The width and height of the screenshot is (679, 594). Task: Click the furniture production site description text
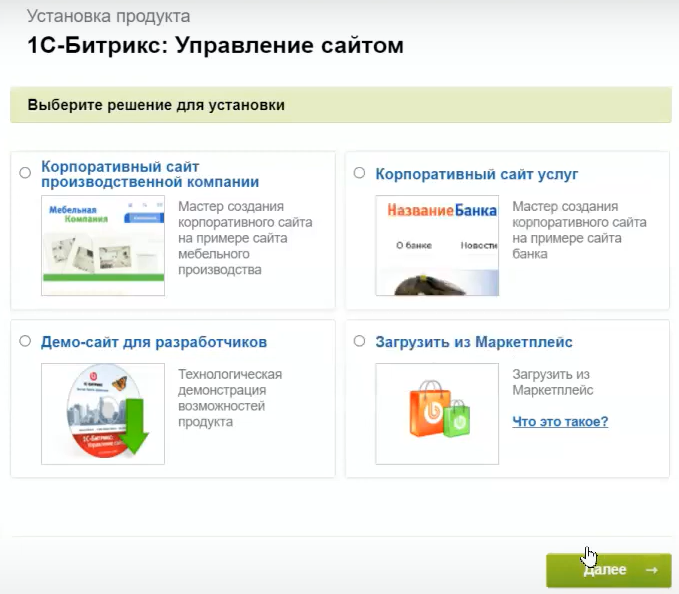[x=245, y=238]
